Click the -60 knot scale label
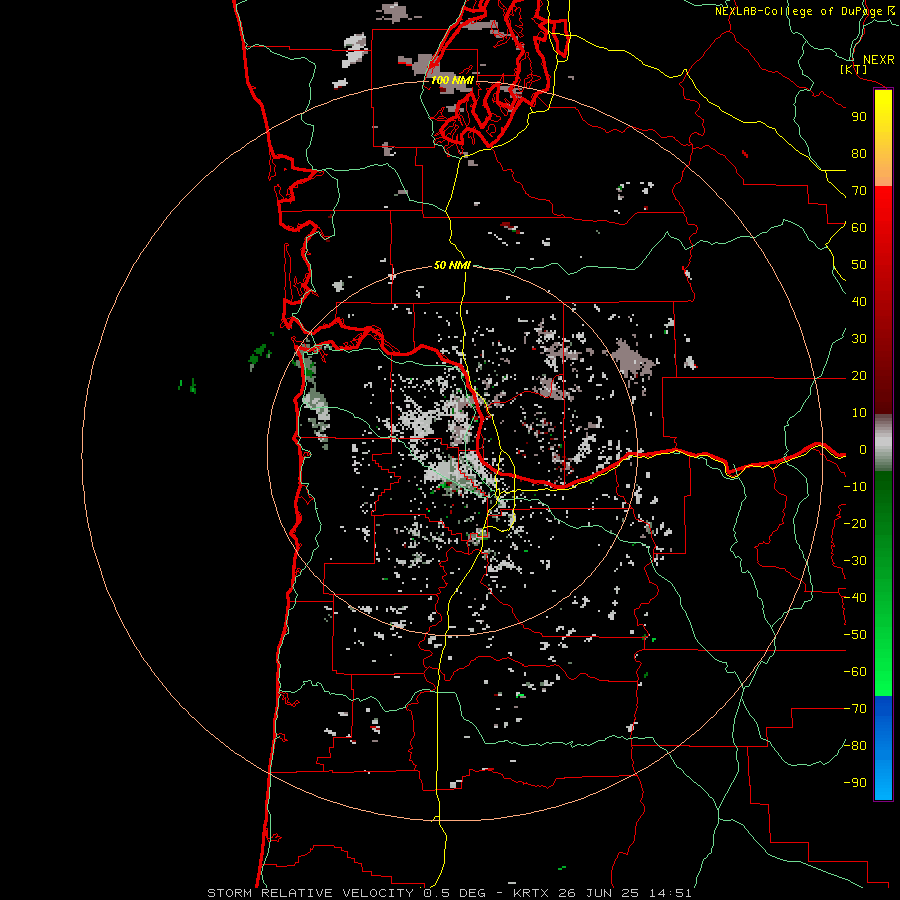 coord(855,672)
